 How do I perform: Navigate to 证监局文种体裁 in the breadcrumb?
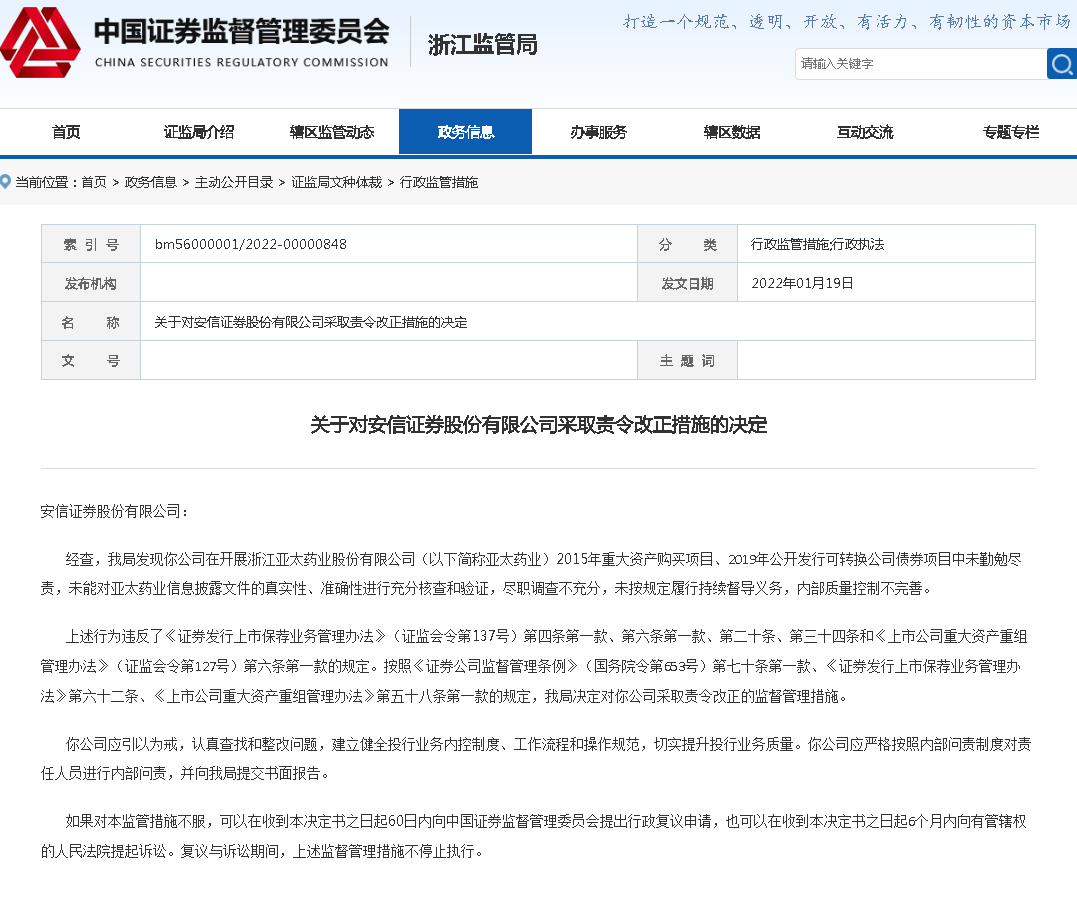pyautogui.click(x=336, y=182)
